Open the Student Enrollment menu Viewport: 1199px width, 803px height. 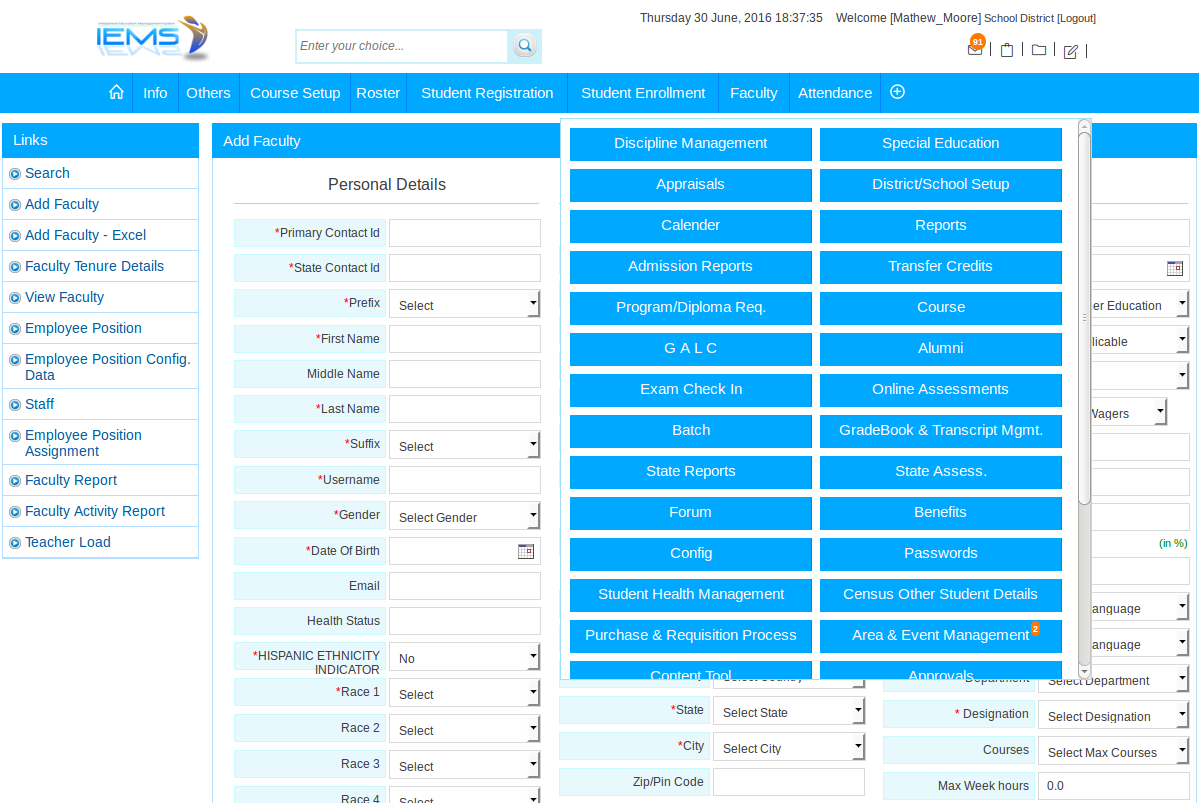643,93
